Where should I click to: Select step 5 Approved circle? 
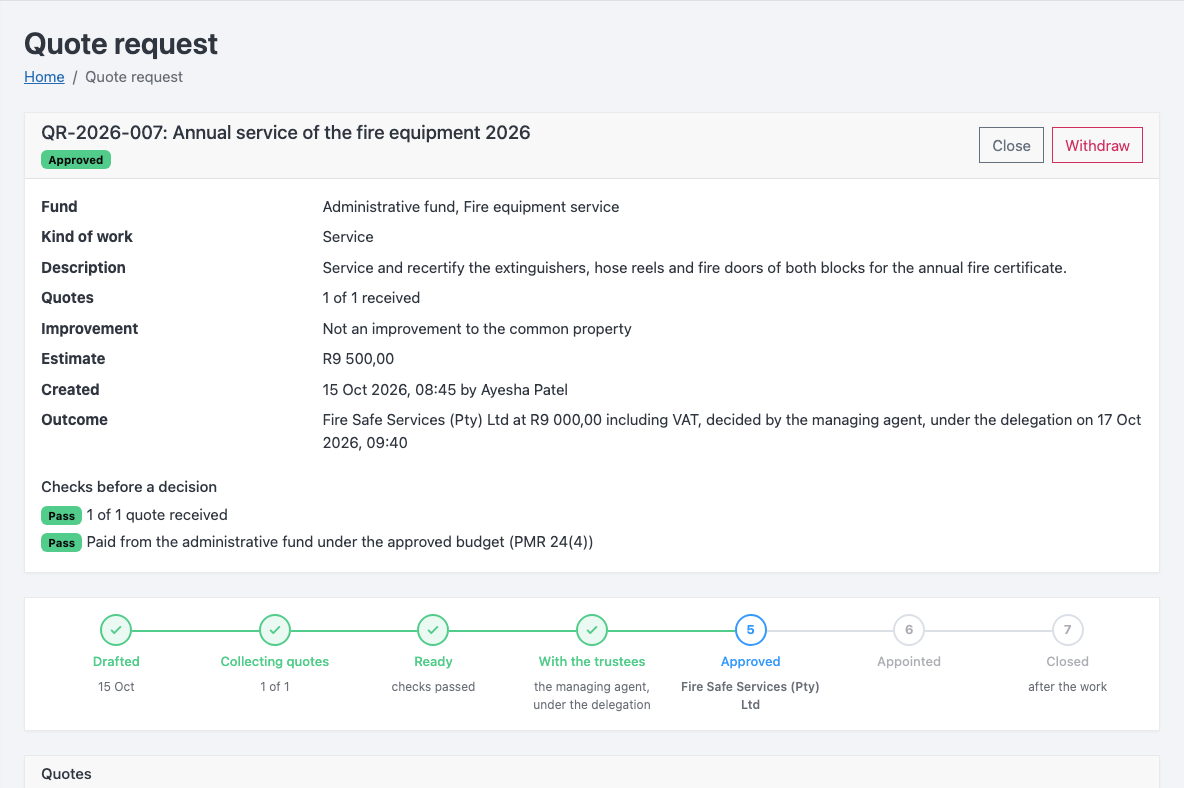751,629
